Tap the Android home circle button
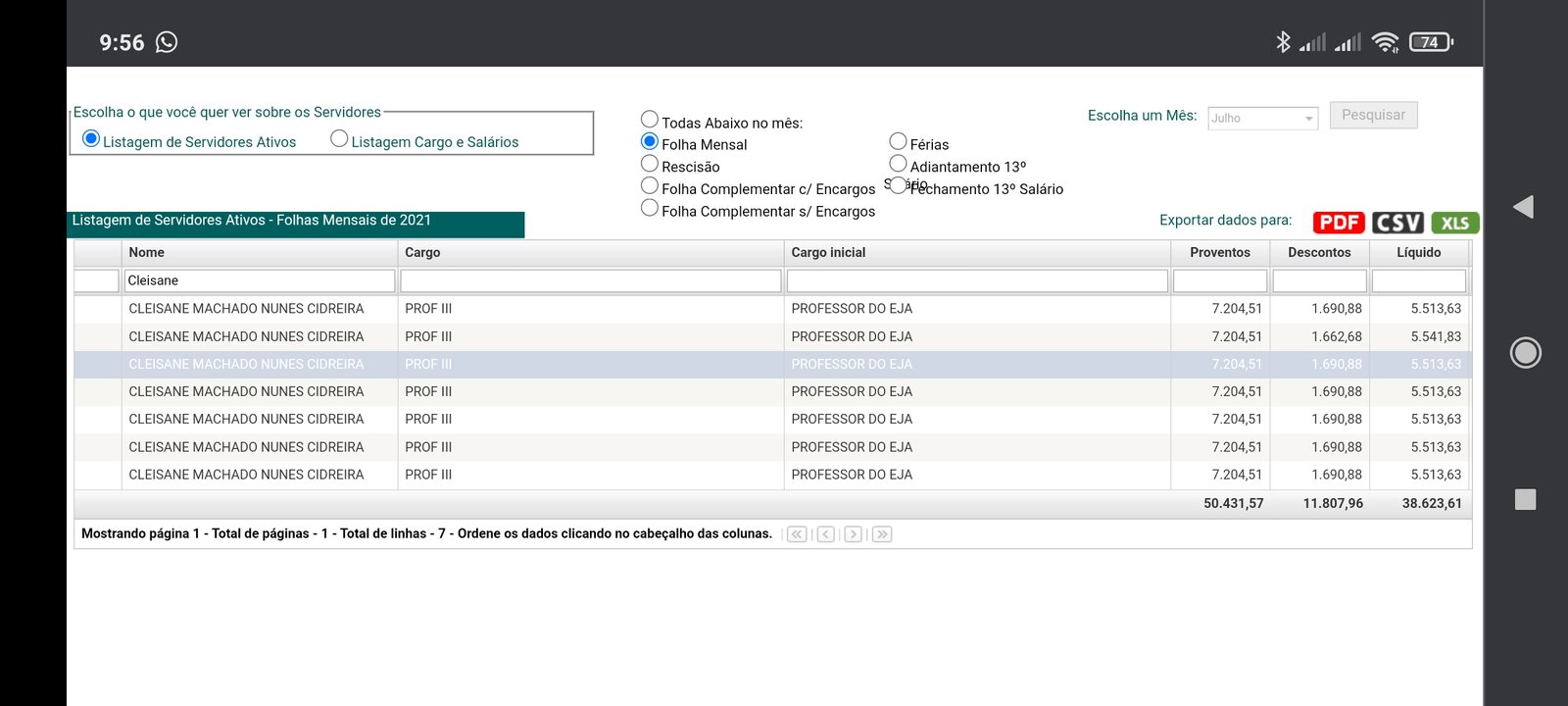Image resolution: width=1568 pixels, height=706 pixels. coord(1525,352)
